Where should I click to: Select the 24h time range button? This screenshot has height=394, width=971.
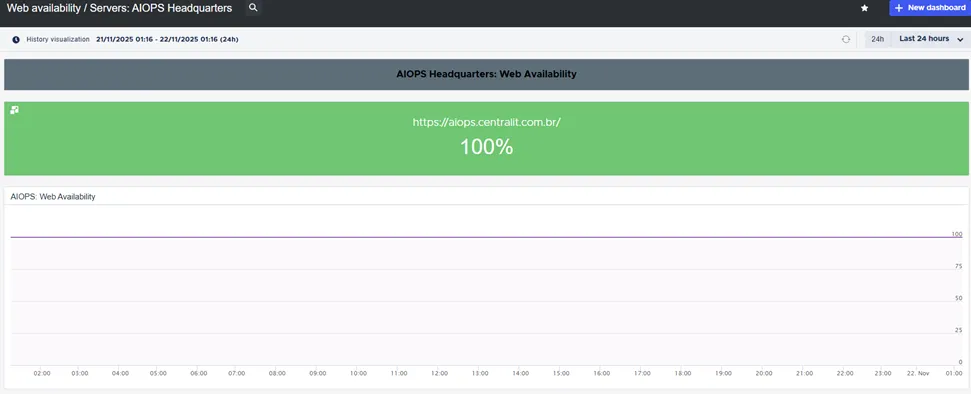coord(877,39)
